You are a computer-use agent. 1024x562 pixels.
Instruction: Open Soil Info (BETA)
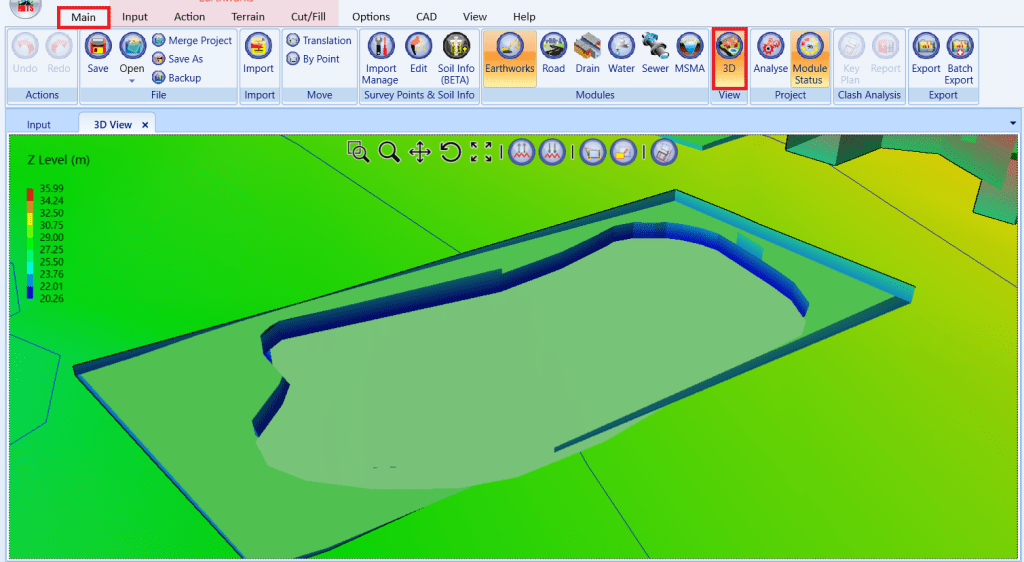(456, 59)
